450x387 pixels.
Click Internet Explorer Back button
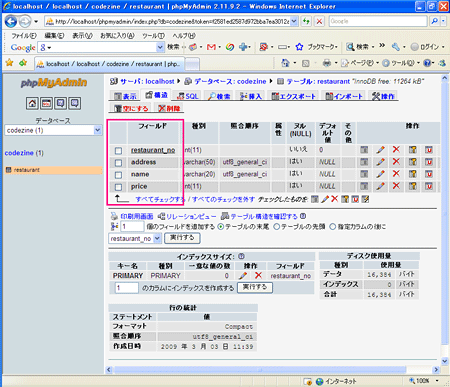point(11,22)
